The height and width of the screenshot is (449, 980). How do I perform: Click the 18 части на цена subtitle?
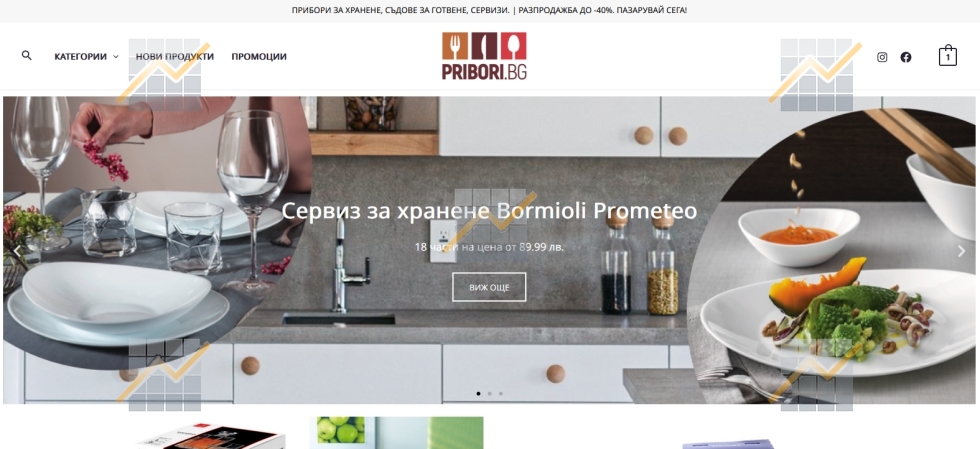click(x=489, y=247)
